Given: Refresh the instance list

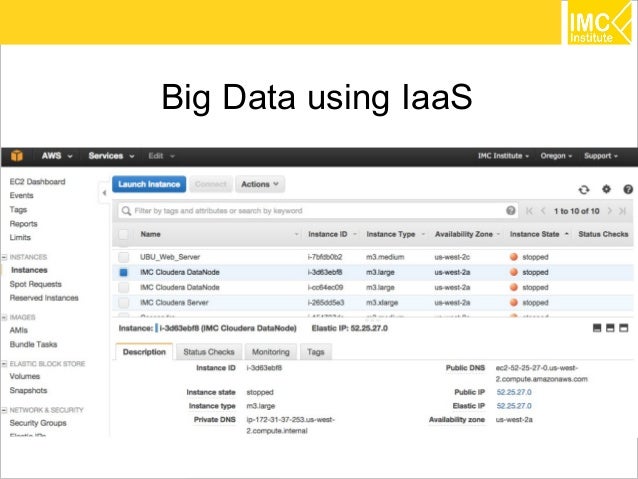Looking at the screenshot, I should [x=584, y=190].
